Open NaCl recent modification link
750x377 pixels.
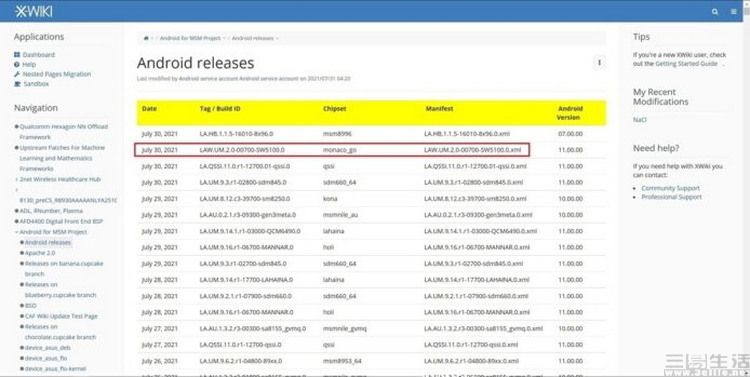(640, 120)
